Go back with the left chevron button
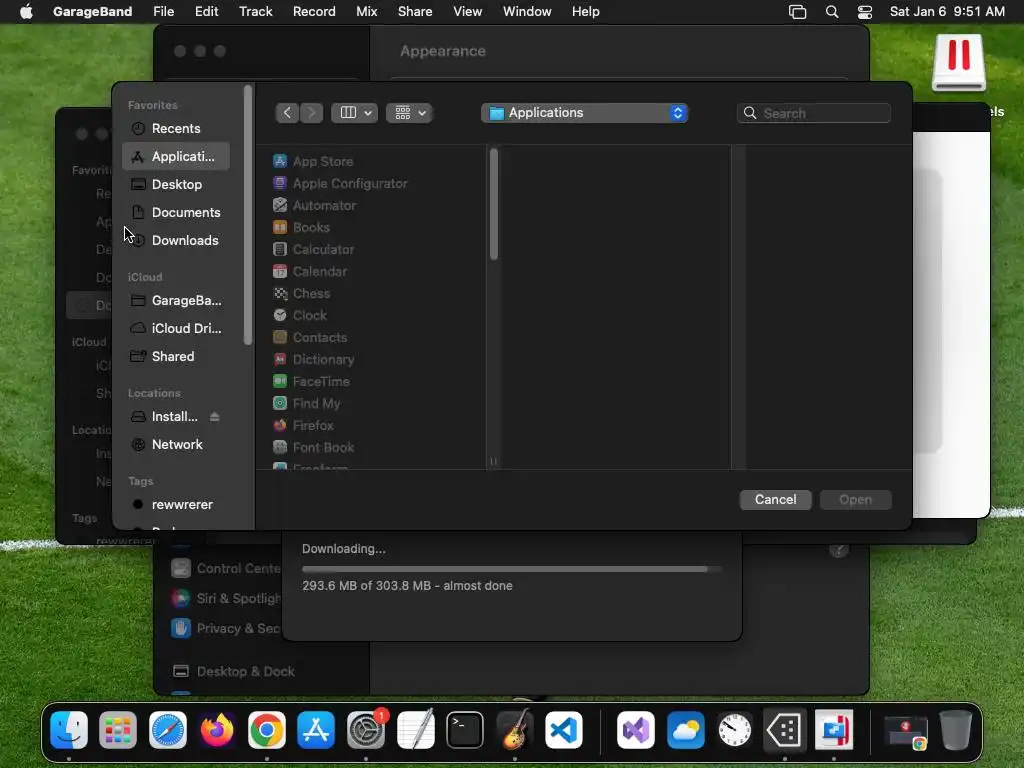The image size is (1024, 768). click(x=287, y=112)
